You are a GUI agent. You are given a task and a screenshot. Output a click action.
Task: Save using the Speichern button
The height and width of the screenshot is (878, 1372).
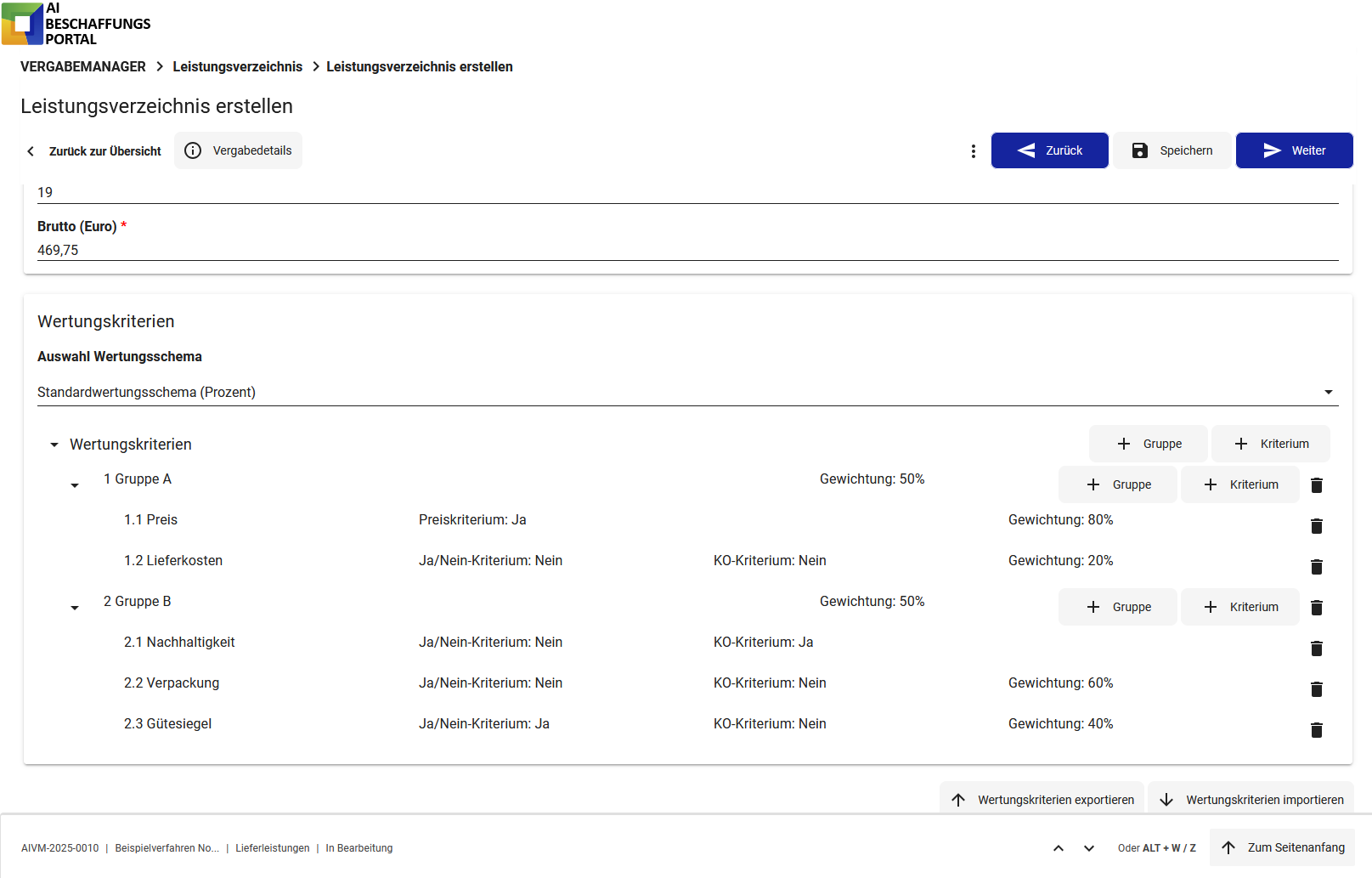pos(1172,150)
